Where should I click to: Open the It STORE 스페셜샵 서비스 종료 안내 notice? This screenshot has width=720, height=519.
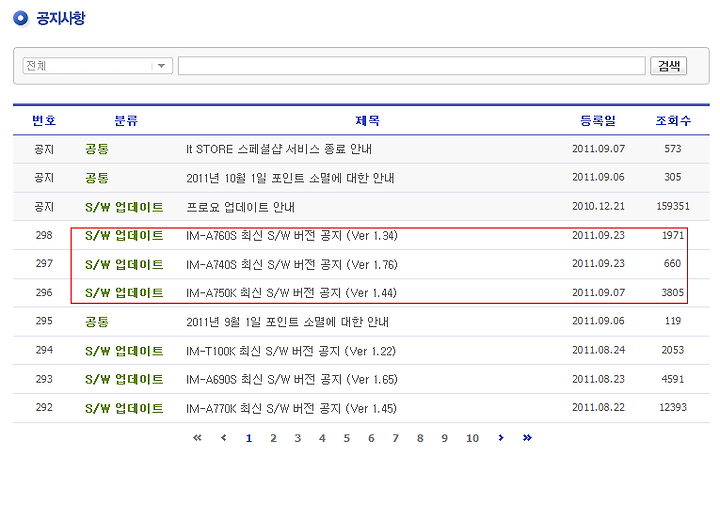[x=279, y=149]
